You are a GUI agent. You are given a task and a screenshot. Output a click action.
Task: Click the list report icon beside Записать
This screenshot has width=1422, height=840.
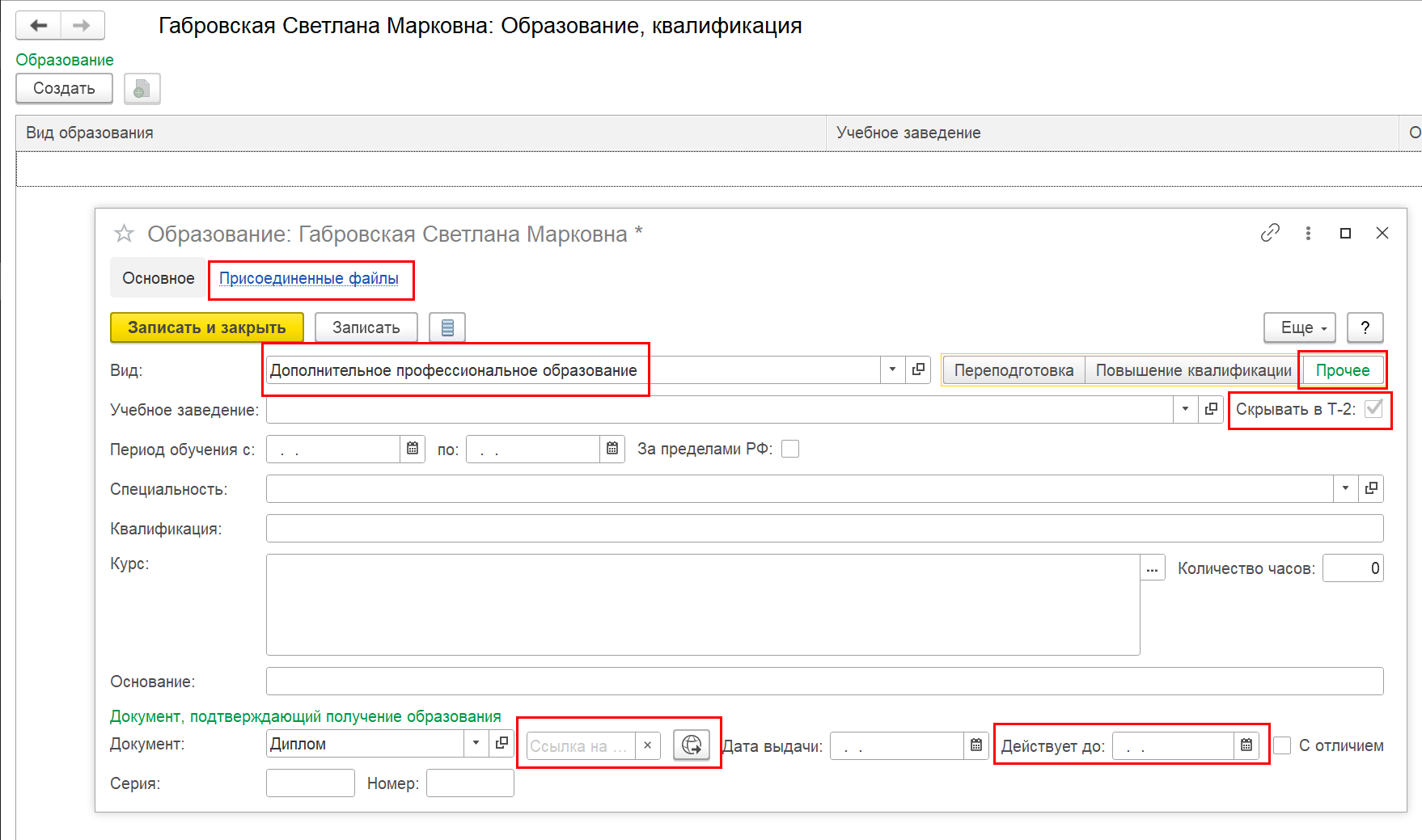(447, 327)
